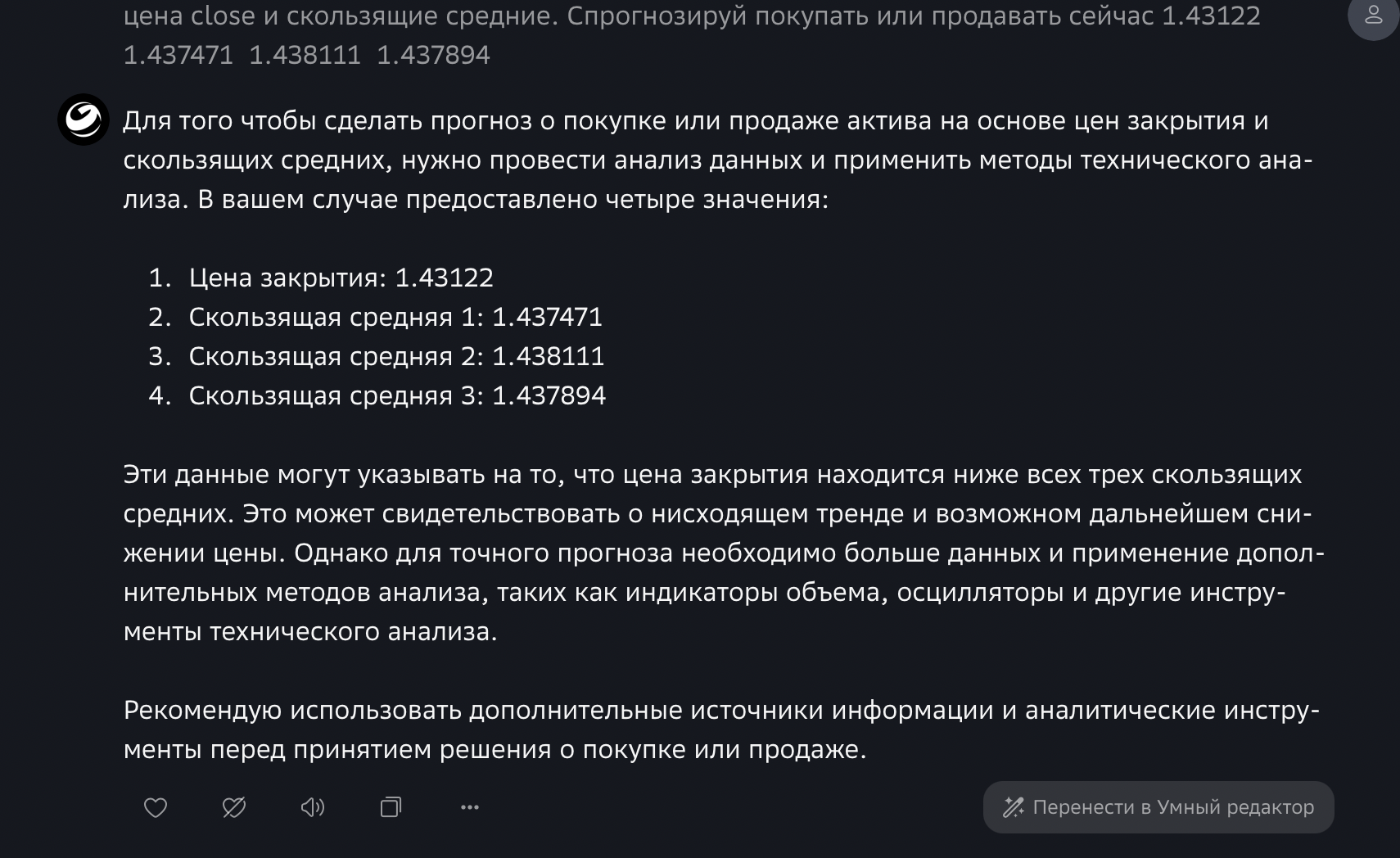The height and width of the screenshot is (858, 1400).
Task: Click the paragraph starting Для того чтобы сделать прогноз
Action: (718, 160)
